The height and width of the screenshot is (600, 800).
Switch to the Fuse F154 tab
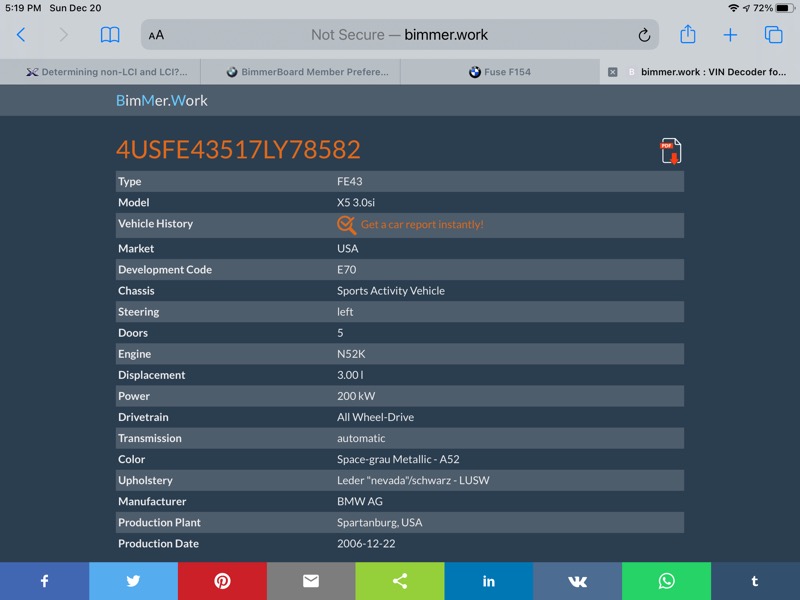tap(500, 72)
